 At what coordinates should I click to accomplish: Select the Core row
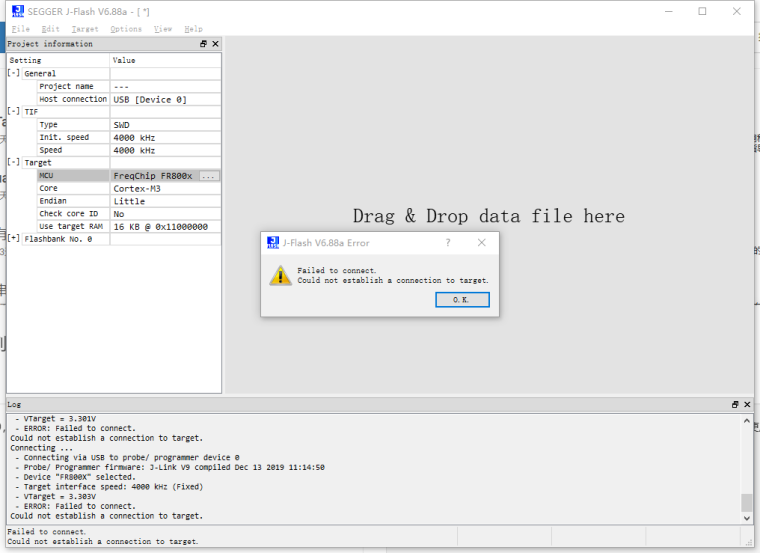[128, 188]
